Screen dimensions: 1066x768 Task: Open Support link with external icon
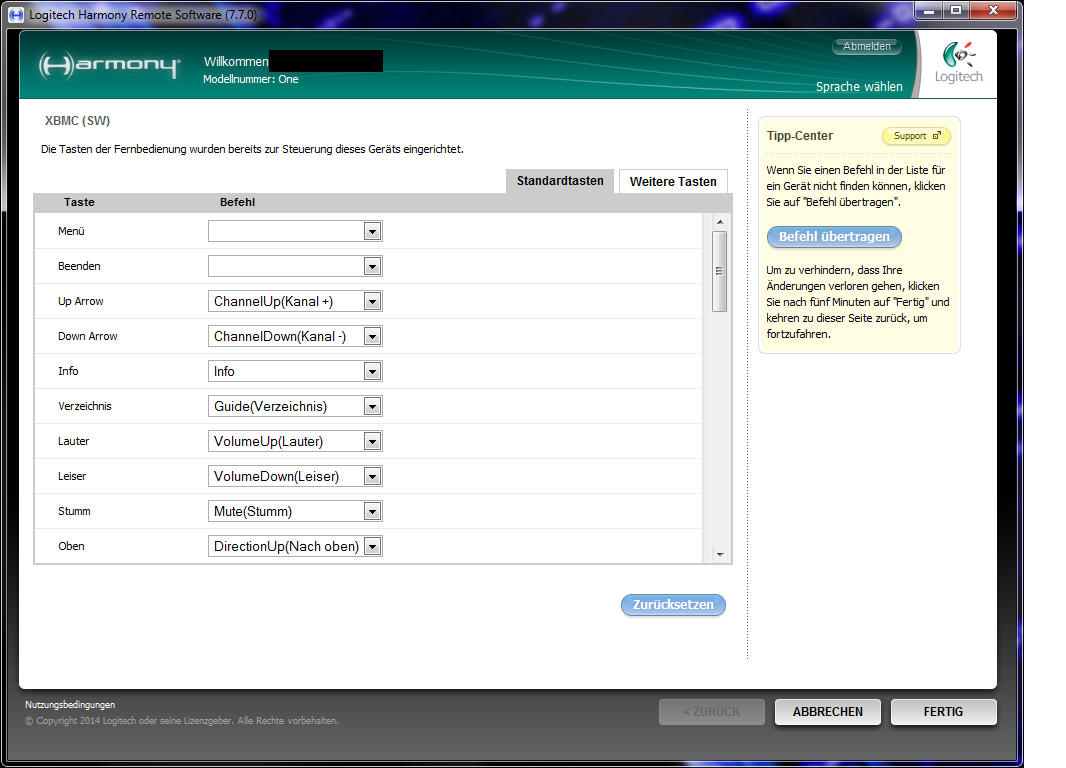[x=916, y=136]
